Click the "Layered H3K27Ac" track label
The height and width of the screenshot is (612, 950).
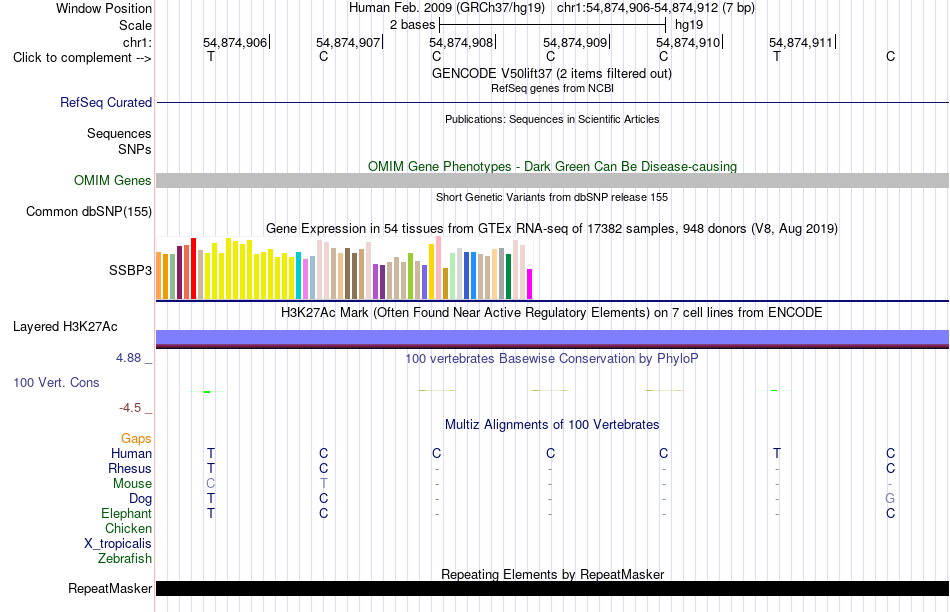[65, 327]
